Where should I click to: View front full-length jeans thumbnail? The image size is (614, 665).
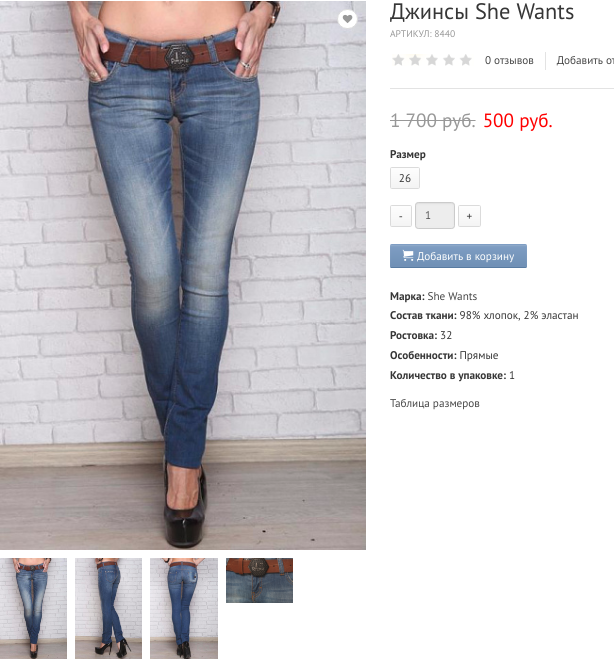pyautogui.click(x=33, y=608)
